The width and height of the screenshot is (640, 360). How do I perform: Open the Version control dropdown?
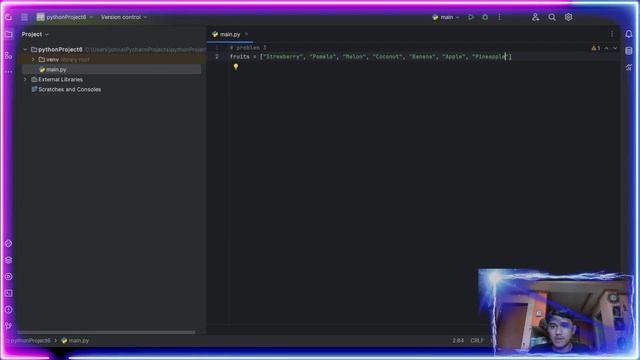pyautogui.click(x=124, y=17)
